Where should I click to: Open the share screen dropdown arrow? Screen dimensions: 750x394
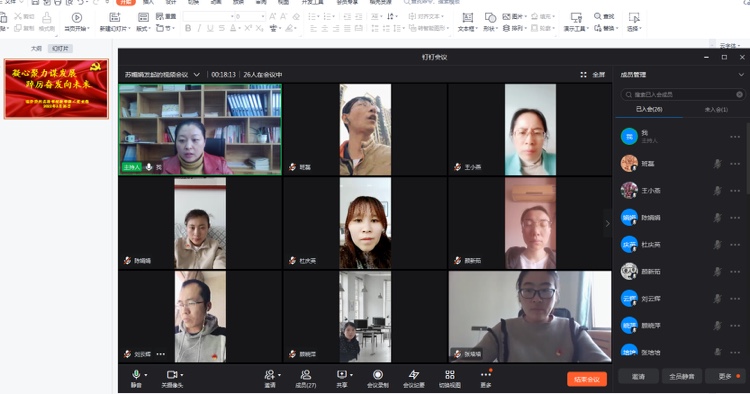(351, 375)
